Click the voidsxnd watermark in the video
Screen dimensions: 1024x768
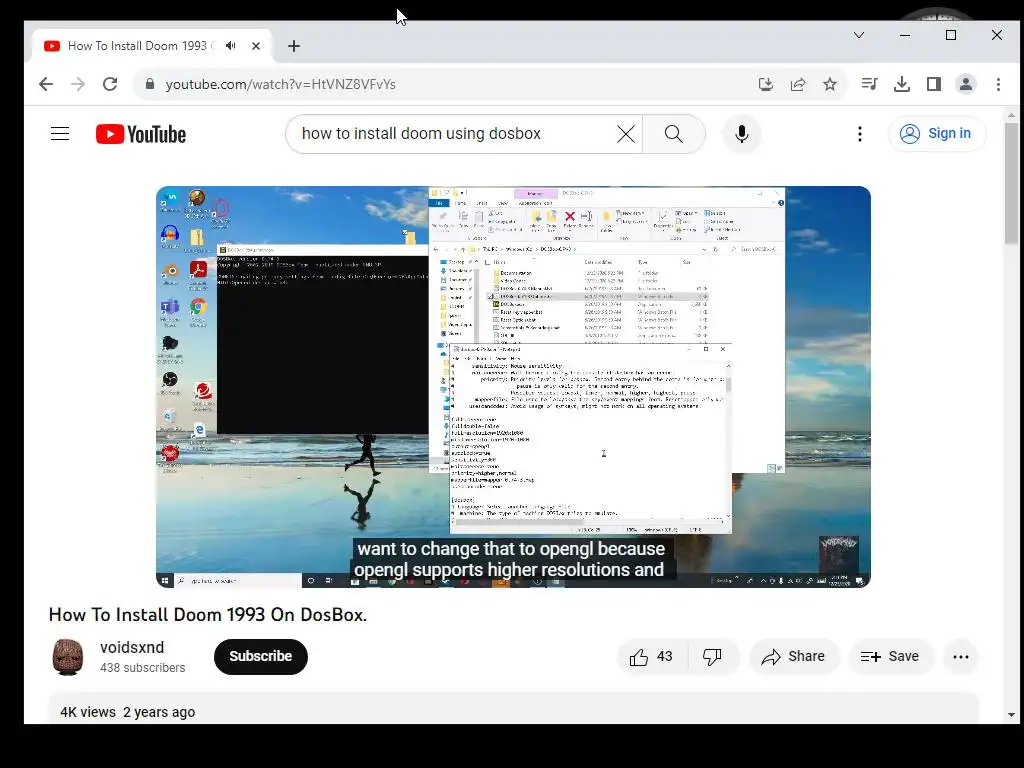click(x=839, y=554)
